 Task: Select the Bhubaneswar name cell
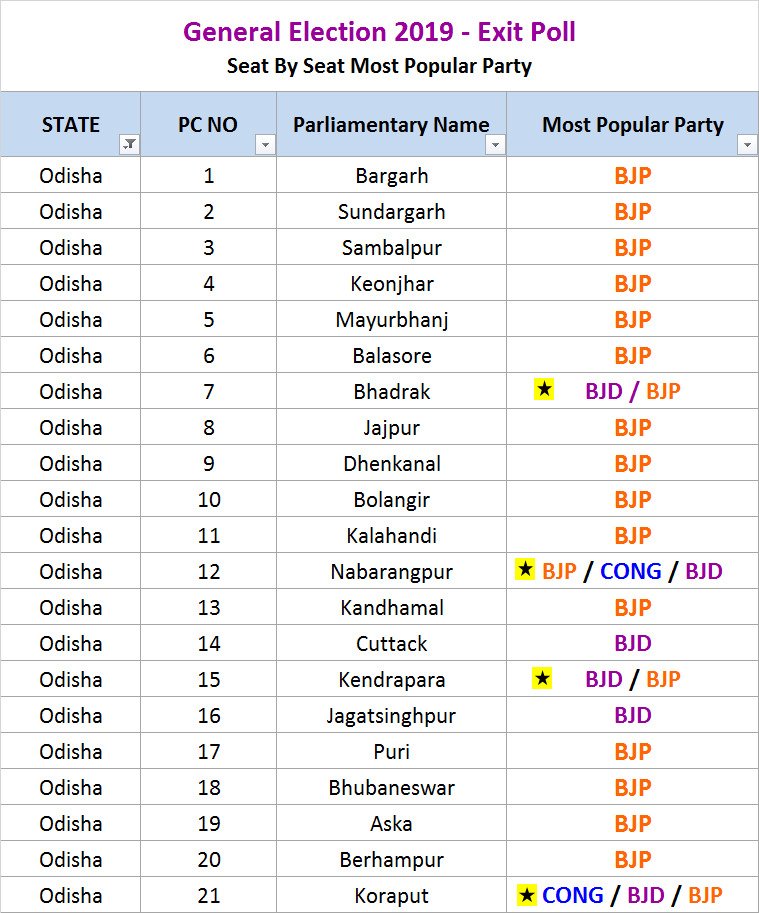pyautogui.click(x=391, y=788)
